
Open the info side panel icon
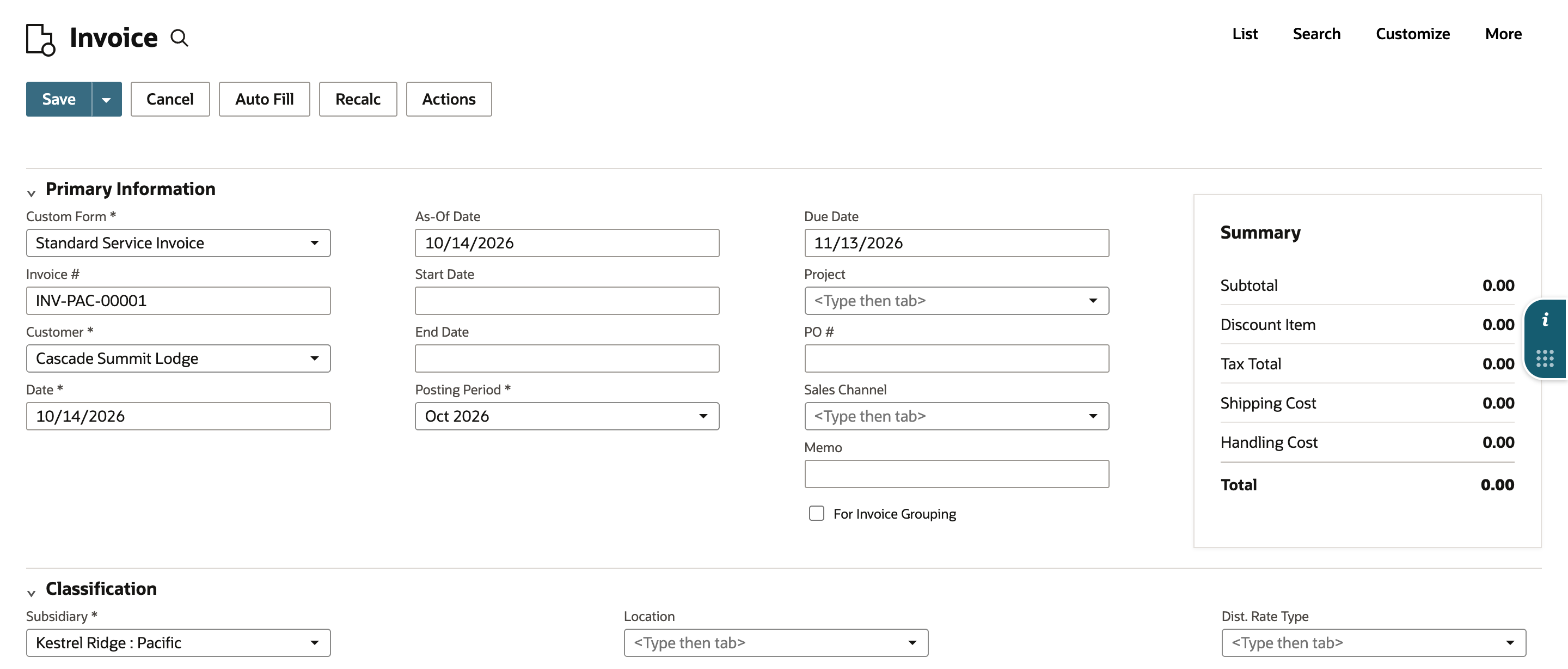pos(1545,319)
